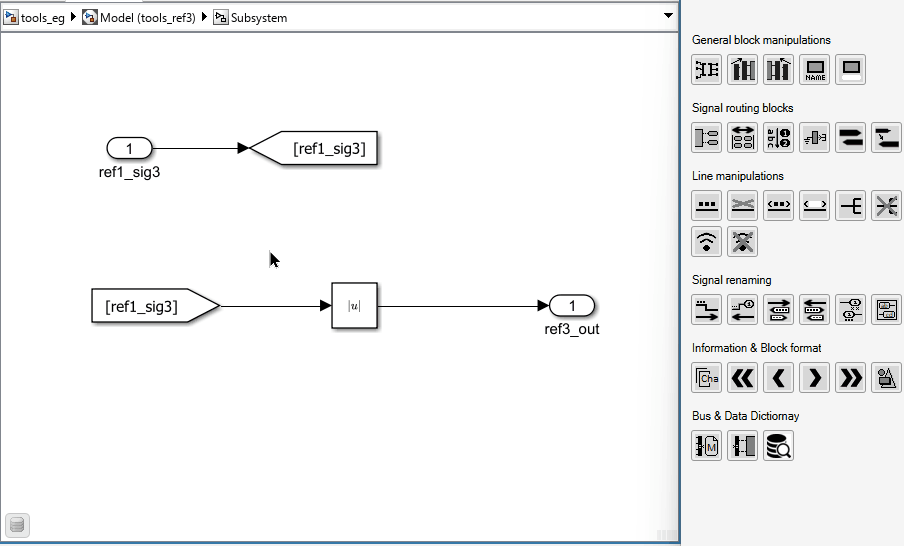Select the Goto block [ref1_sig3]

[314, 148]
